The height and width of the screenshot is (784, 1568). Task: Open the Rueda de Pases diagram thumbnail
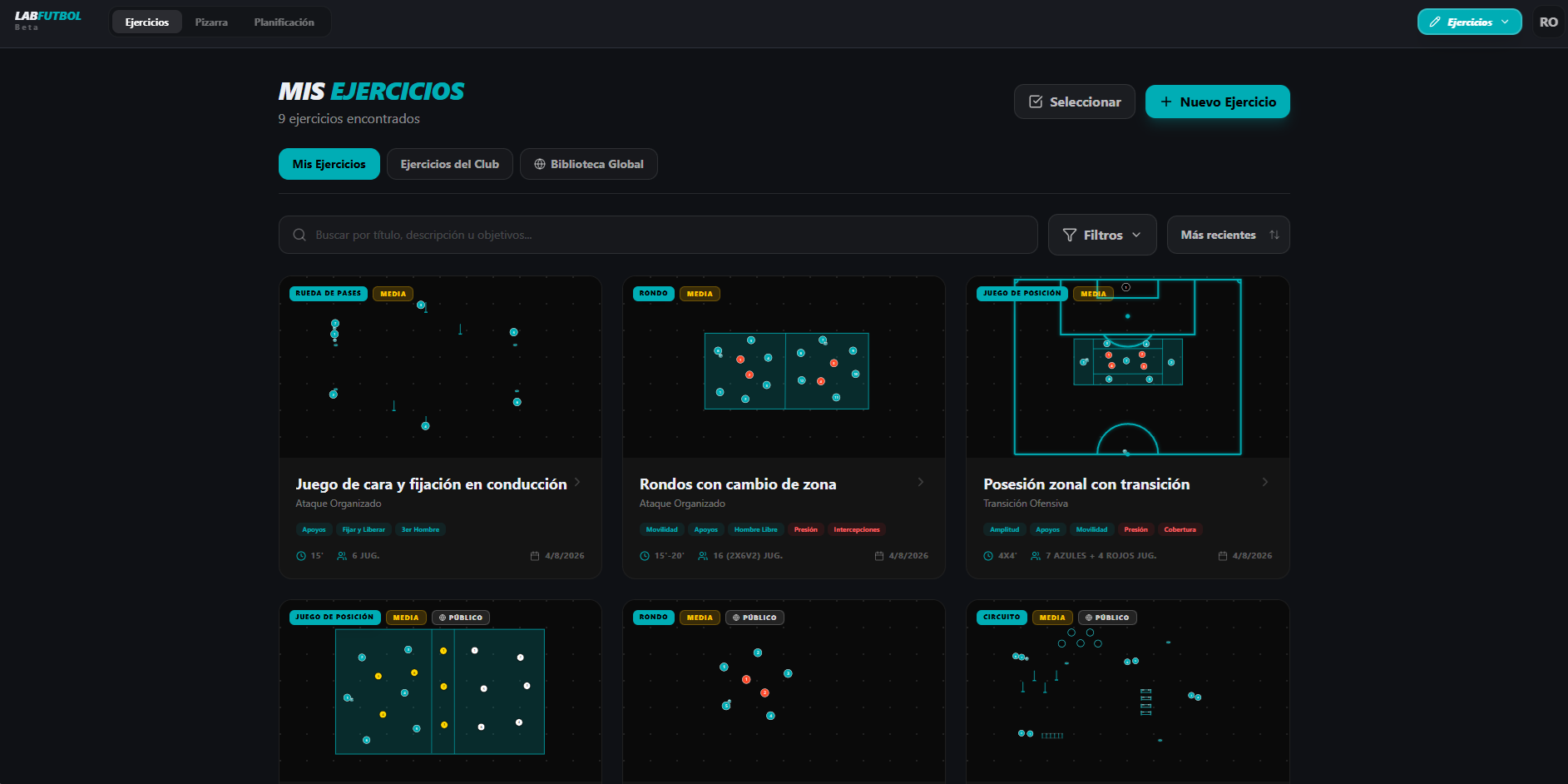440,367
